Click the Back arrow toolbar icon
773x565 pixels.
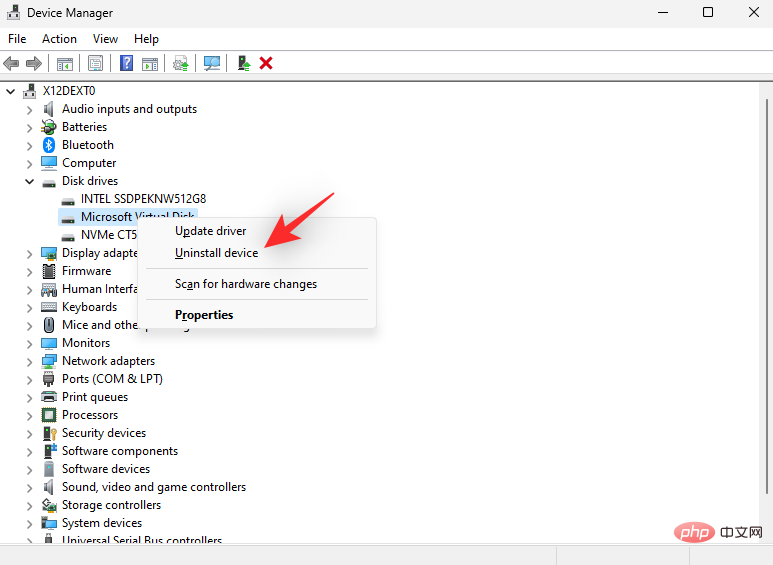(x=11, y=63)
